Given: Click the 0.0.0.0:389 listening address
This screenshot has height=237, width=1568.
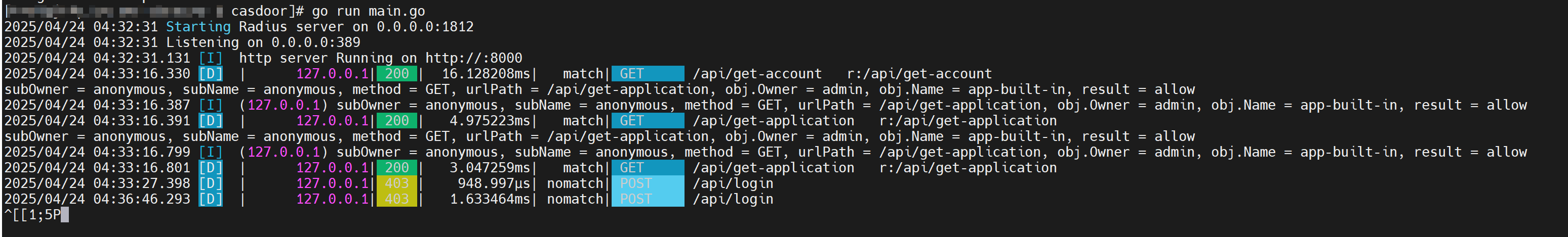Looking at the screenshot, I should tap(316, 42).
